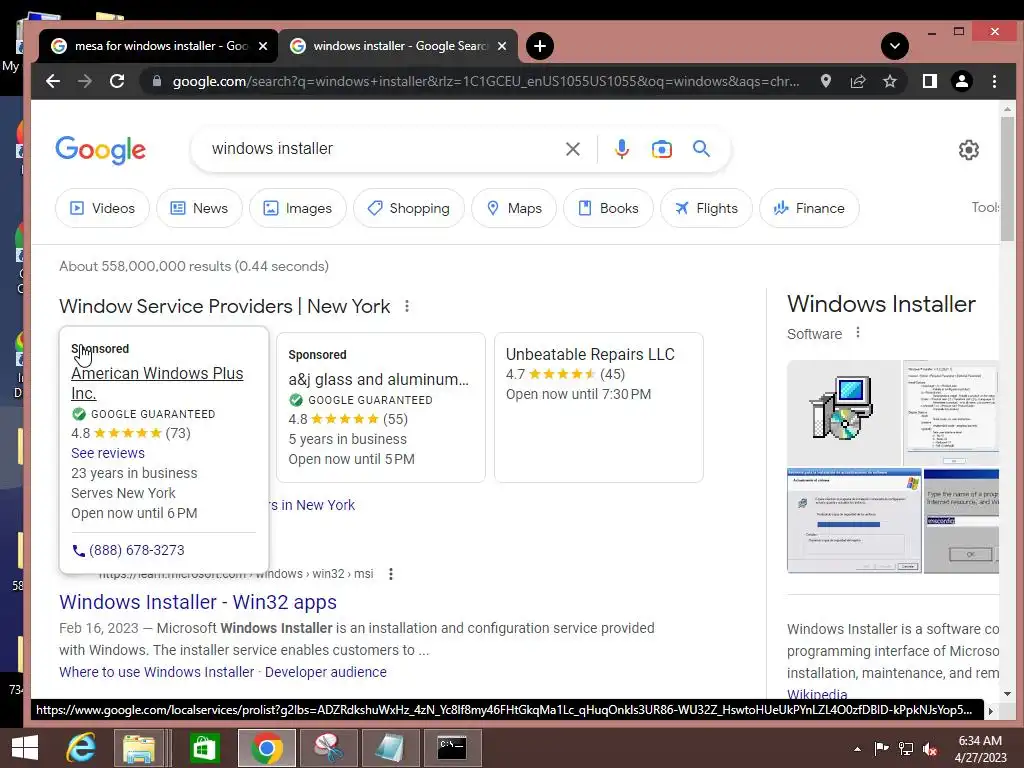Click the muted volume tray icon
This screenshot has width=1024, height=768.
[x=930, y=749]
